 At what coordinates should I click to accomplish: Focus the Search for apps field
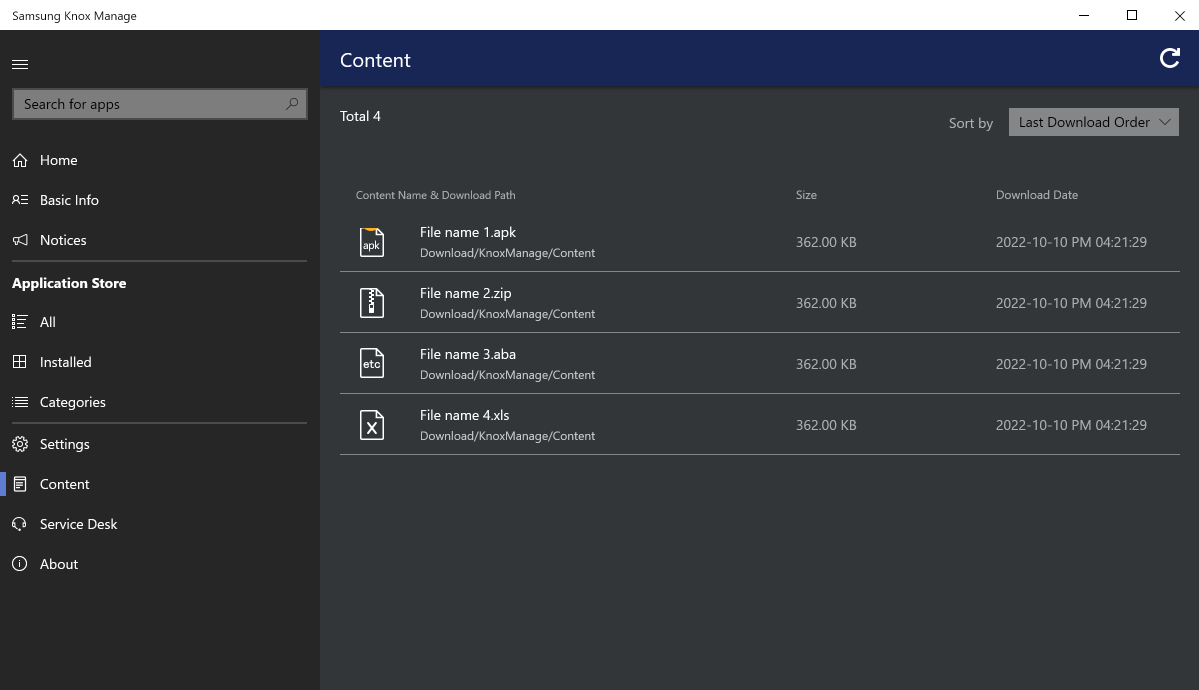coord(160,104)
